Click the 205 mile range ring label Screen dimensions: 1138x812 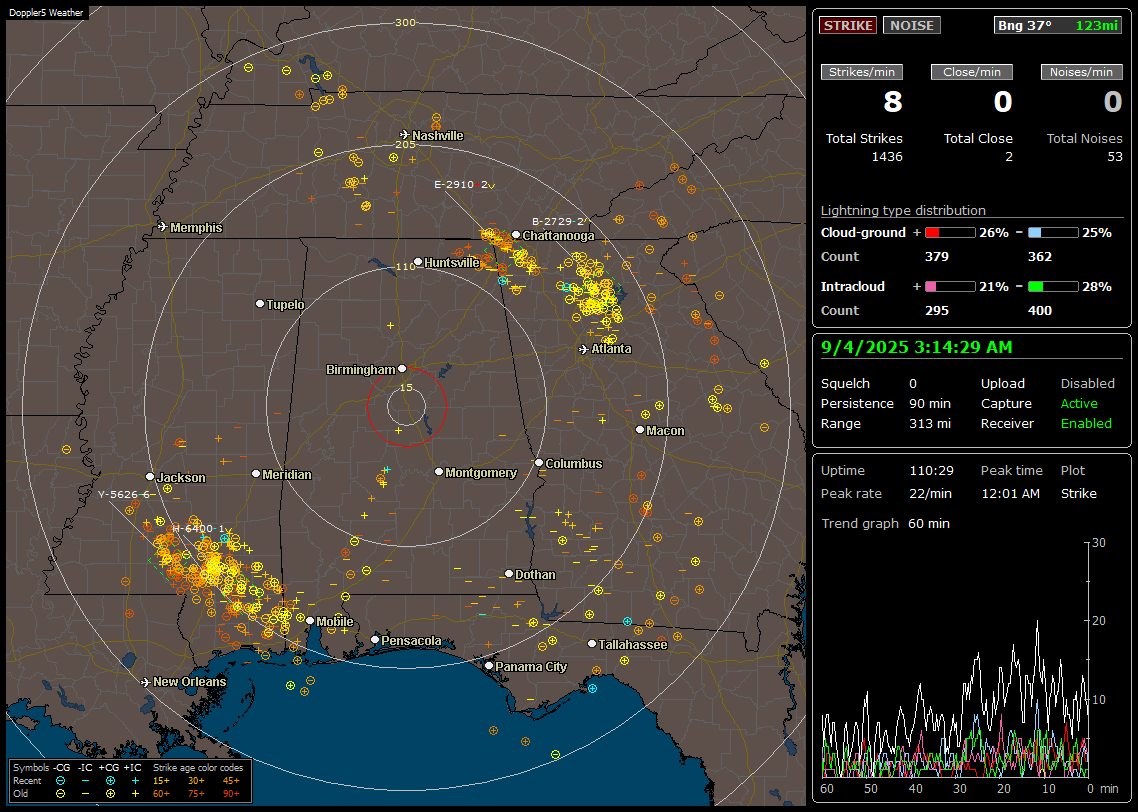(x=405, y=144)
